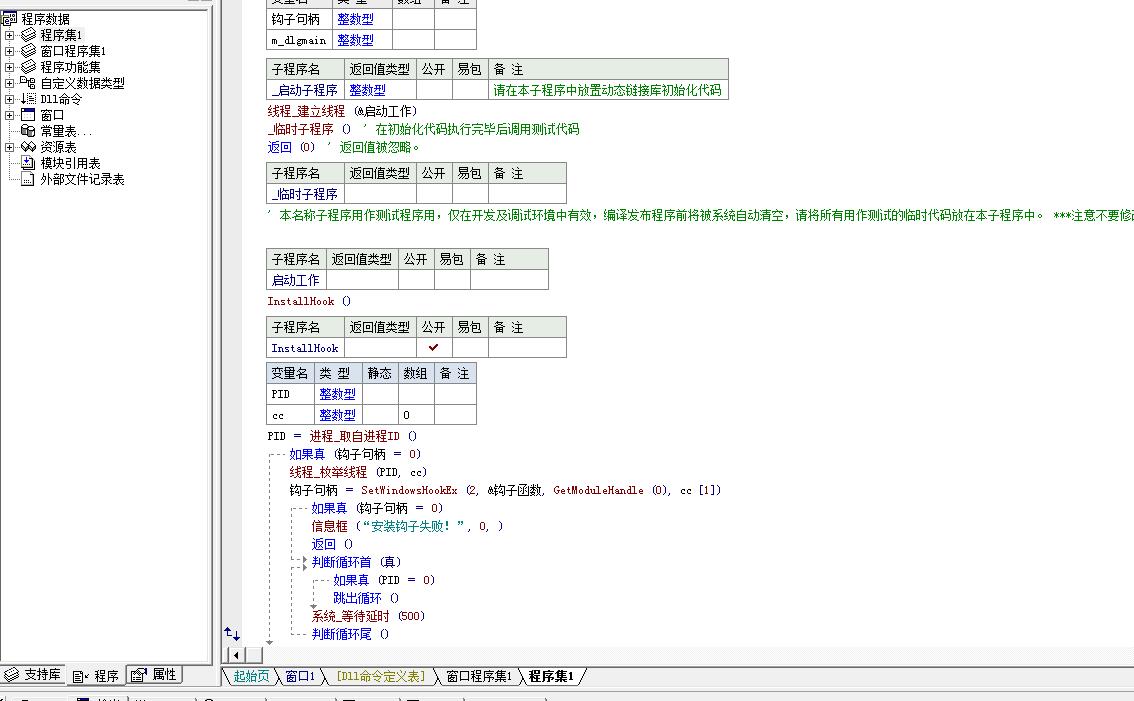The image size is (1134, 701).
Task: Expand the 程序集1 tree node
Action: tap(10, 35)
